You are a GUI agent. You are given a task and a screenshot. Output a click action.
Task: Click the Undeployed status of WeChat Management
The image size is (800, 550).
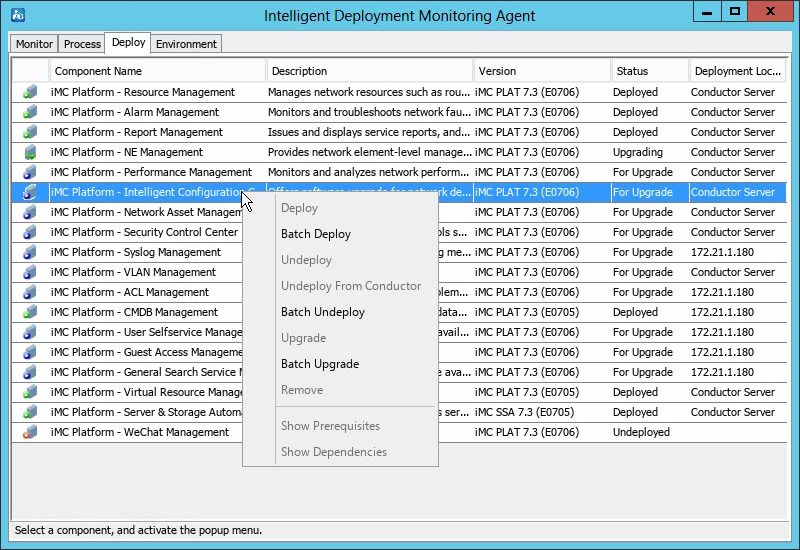[x=641, y=432]
